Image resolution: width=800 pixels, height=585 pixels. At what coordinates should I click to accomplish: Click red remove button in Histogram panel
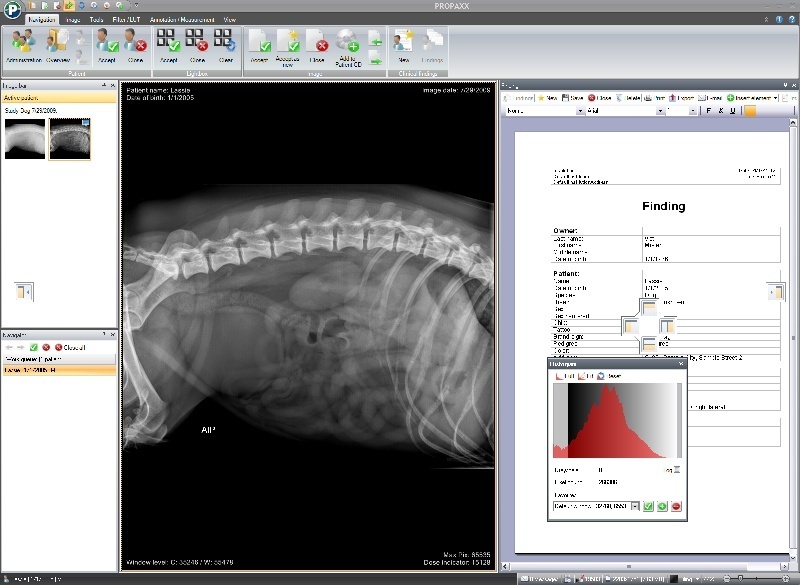[x=676, y=507]
